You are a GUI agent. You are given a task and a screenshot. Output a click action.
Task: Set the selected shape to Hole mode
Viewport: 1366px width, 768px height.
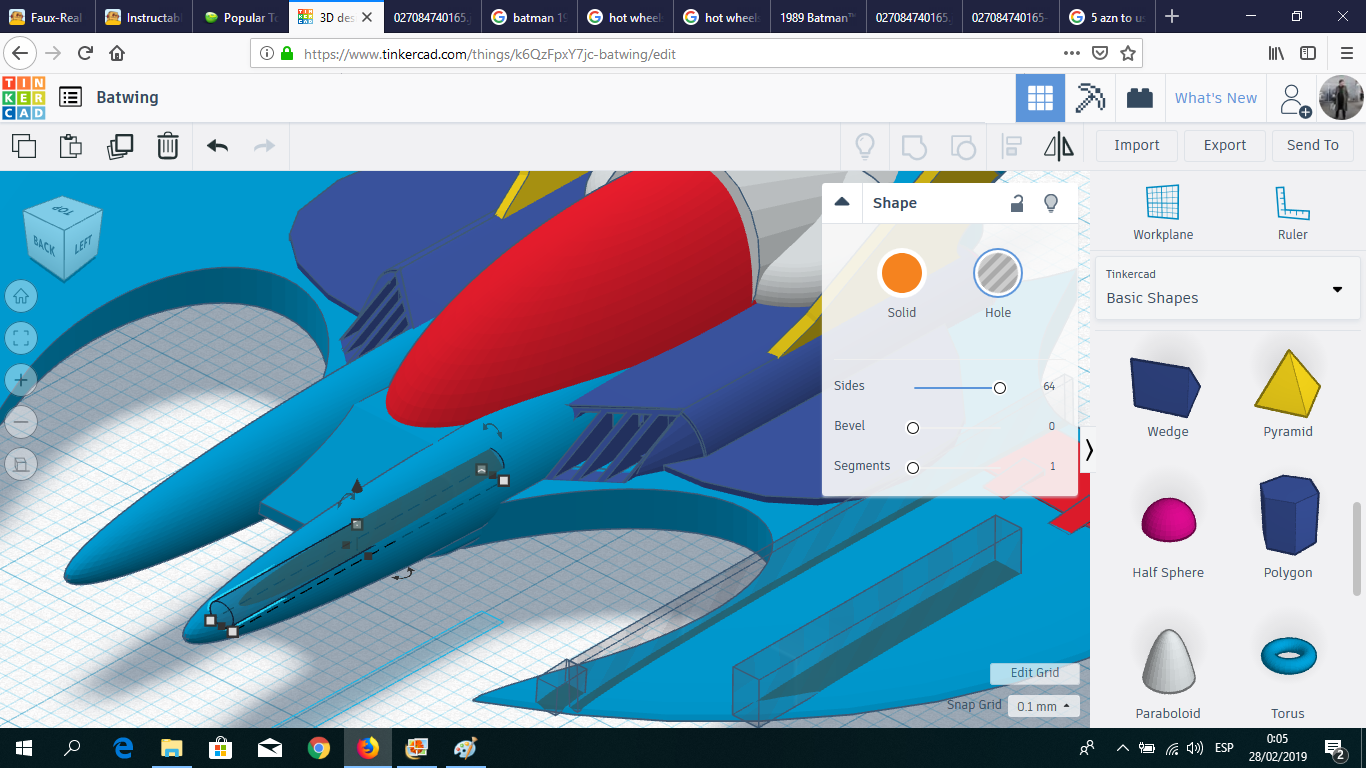pyautogui.click(x=997, y=272)
